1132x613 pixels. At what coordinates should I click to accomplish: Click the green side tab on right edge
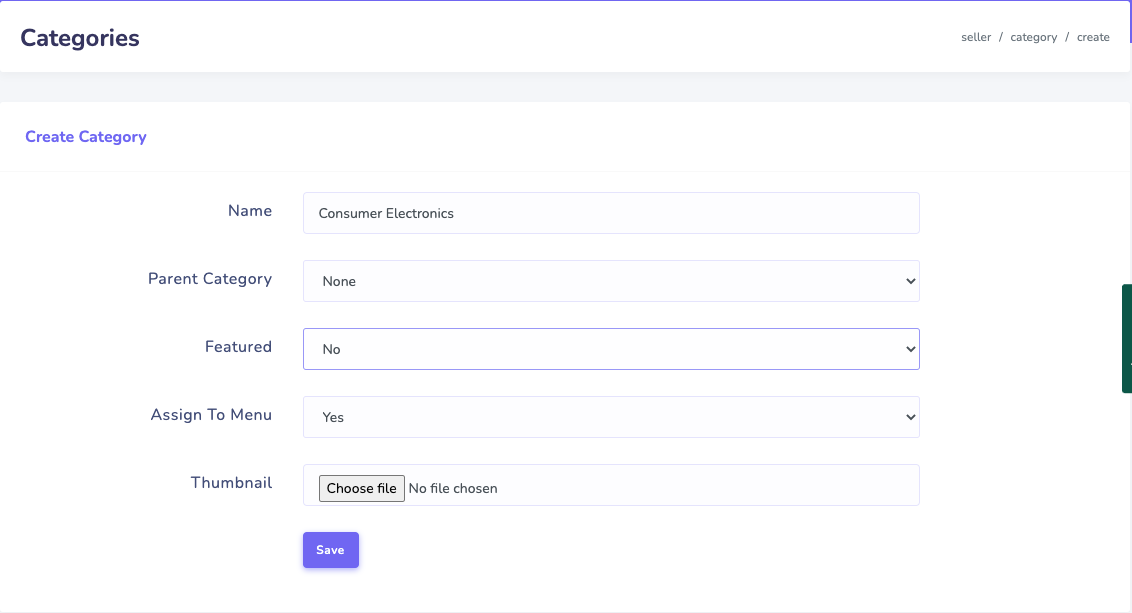[1126, 338]
